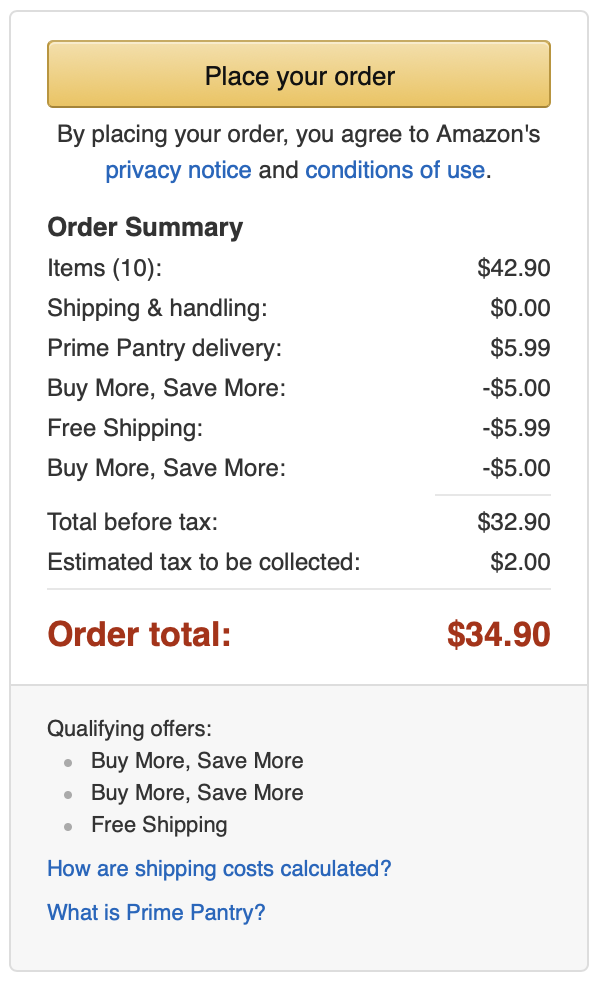Open the conditions of use link
Viewport: 604px width, 986px height.
[x=395, y=170]
